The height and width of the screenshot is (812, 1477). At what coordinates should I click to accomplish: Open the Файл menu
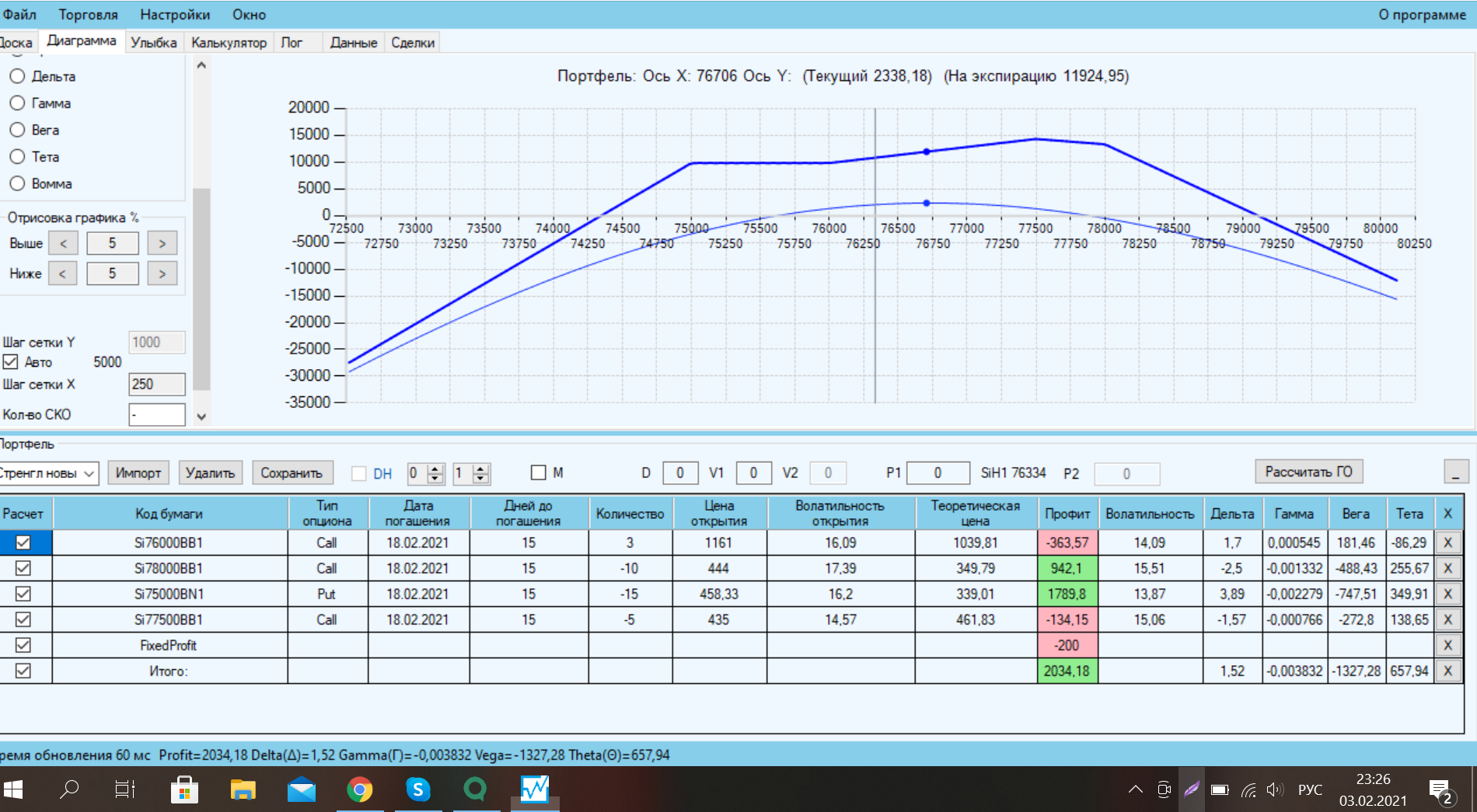pos(19,15)
